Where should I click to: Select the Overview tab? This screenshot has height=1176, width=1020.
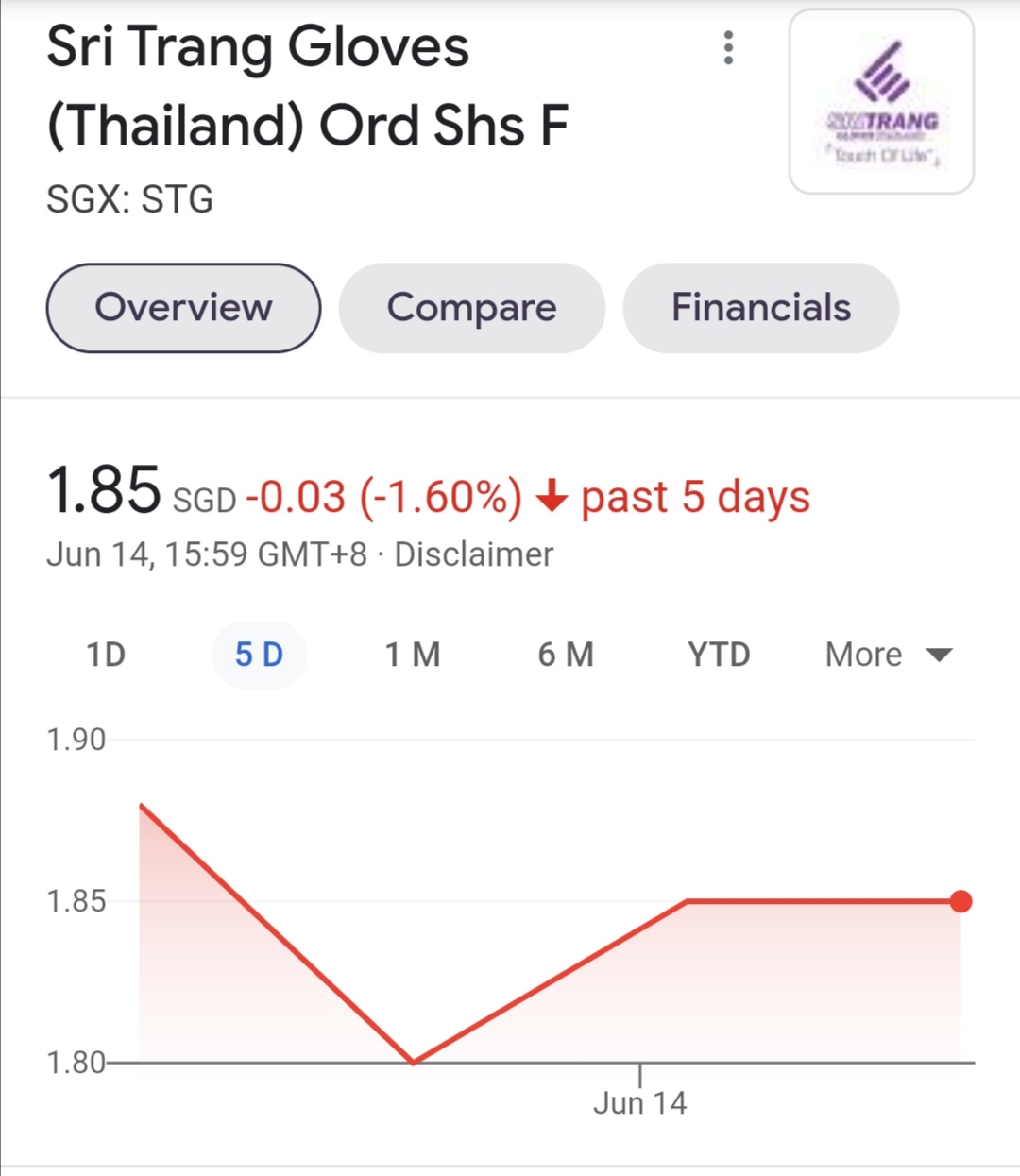pyautogui.click(x=183, y=308)
